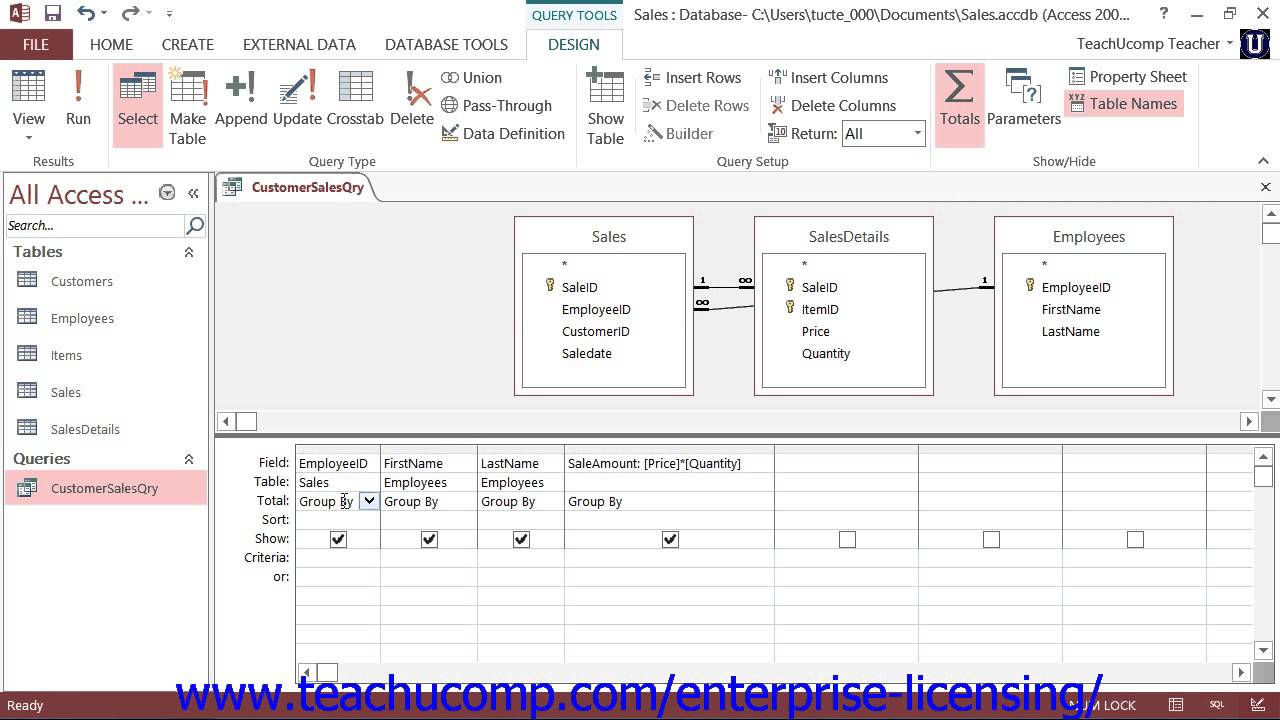The width and height of the screenshot is (1280, 720).
Task: Open the Property Sheet pane
Action: (1127, 76)
